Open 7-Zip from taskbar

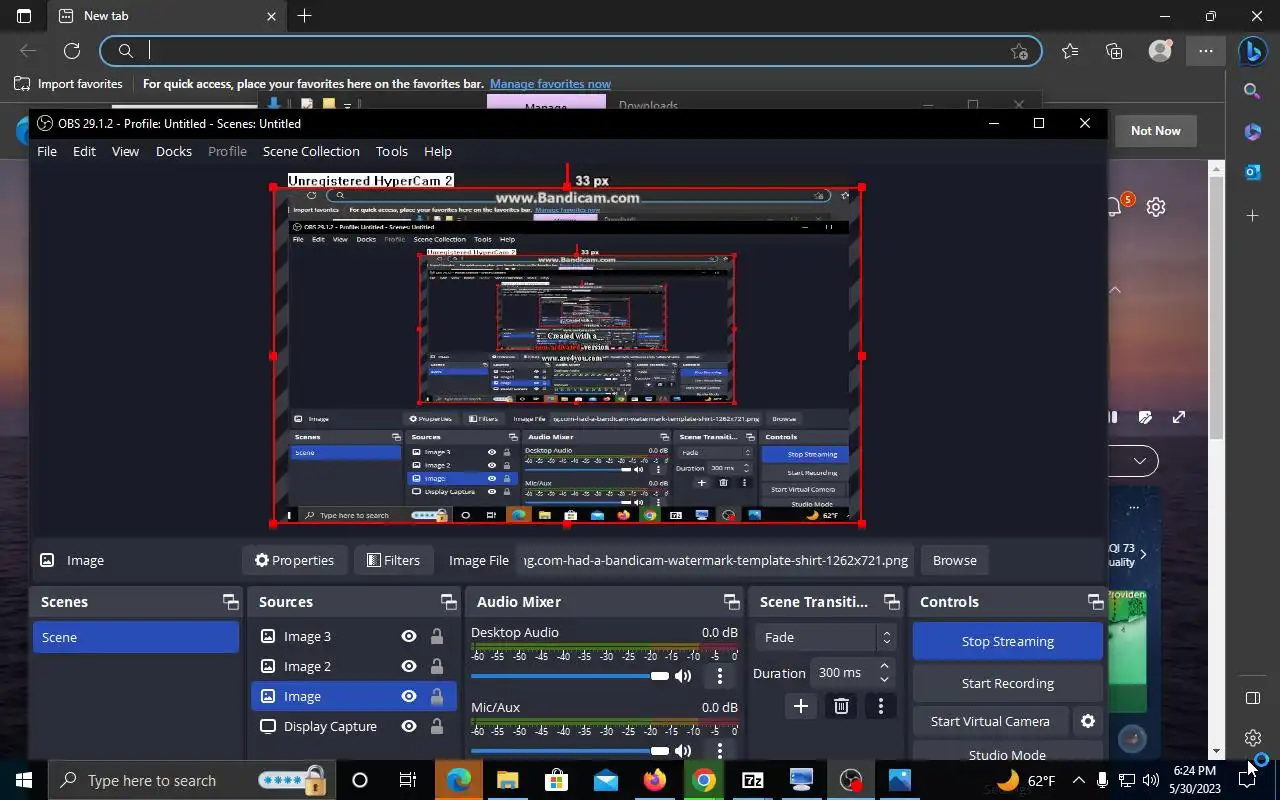(753, 780)
